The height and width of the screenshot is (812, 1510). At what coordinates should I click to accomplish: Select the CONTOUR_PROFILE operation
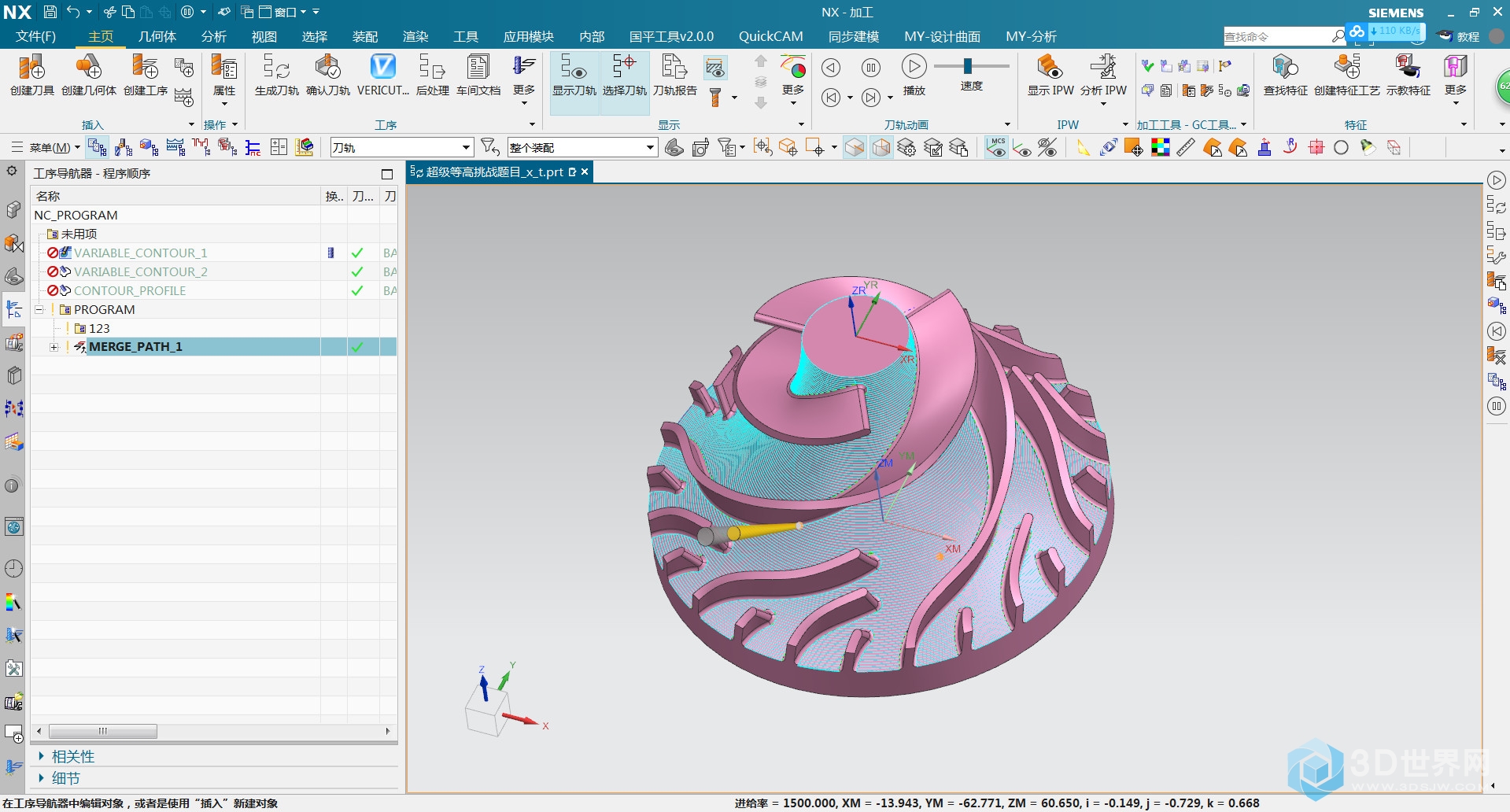pyautogui.click(x=130, y=291)
